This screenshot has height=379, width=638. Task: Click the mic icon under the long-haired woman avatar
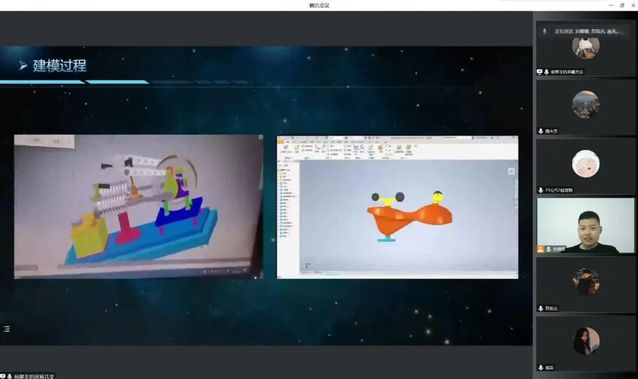coord(541,367)
